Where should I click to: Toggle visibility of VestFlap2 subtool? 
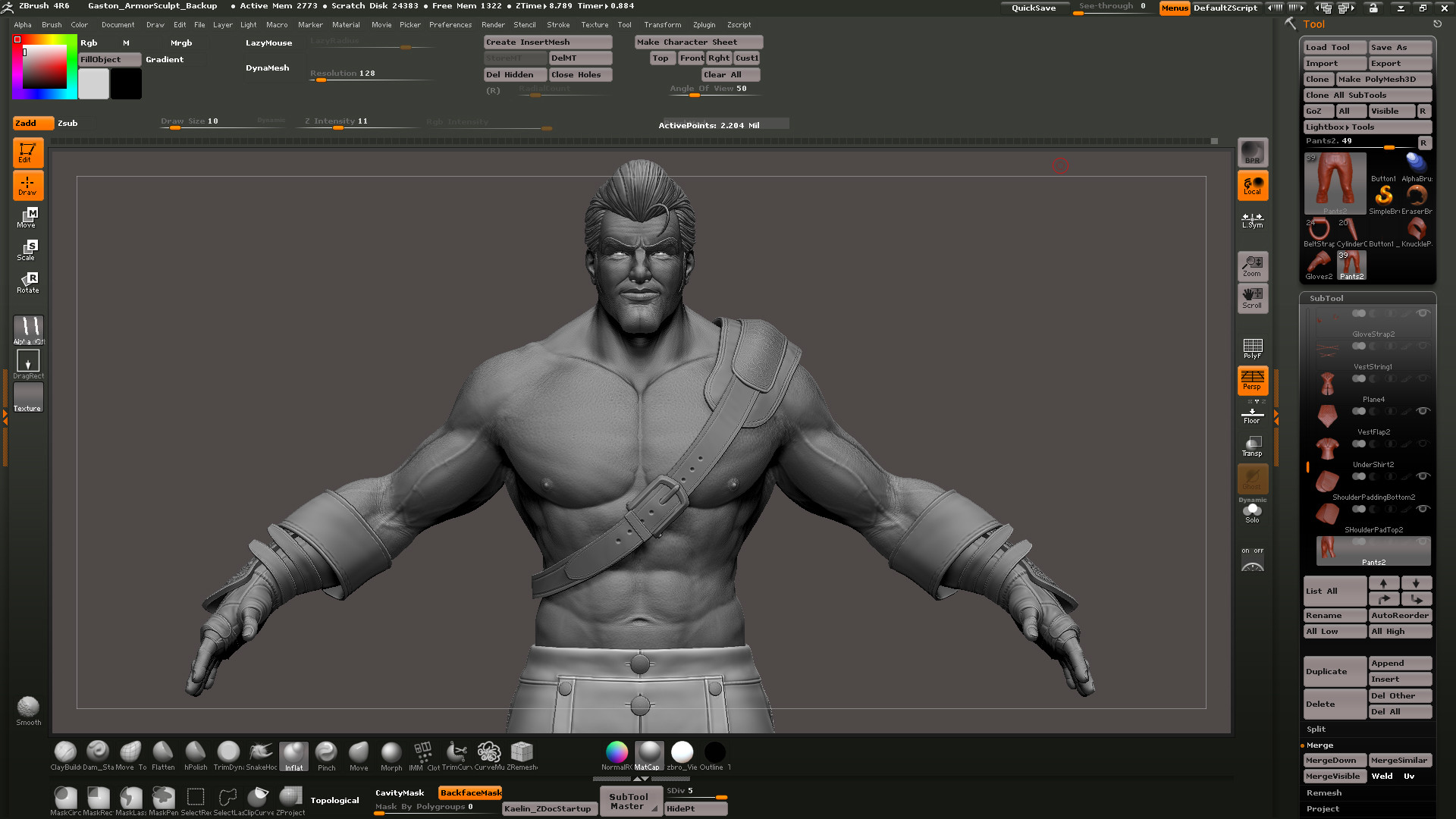1423,411
